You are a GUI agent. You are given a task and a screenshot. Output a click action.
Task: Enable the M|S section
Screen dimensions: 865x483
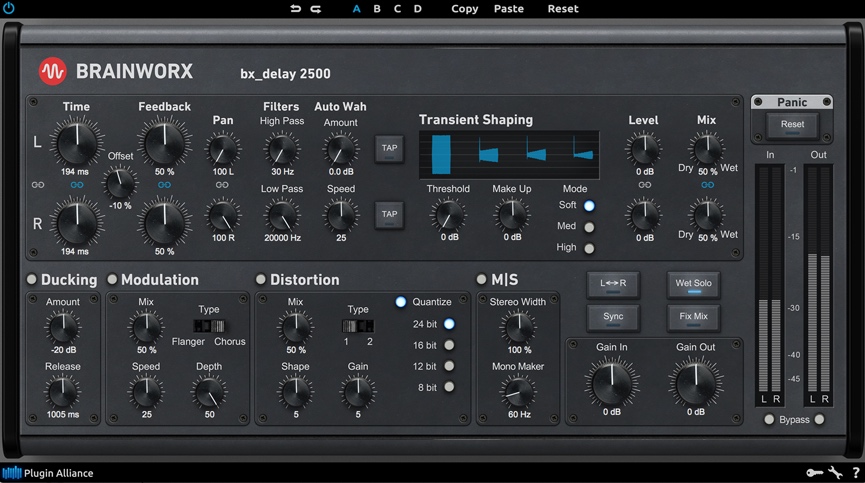coord(482,279)
